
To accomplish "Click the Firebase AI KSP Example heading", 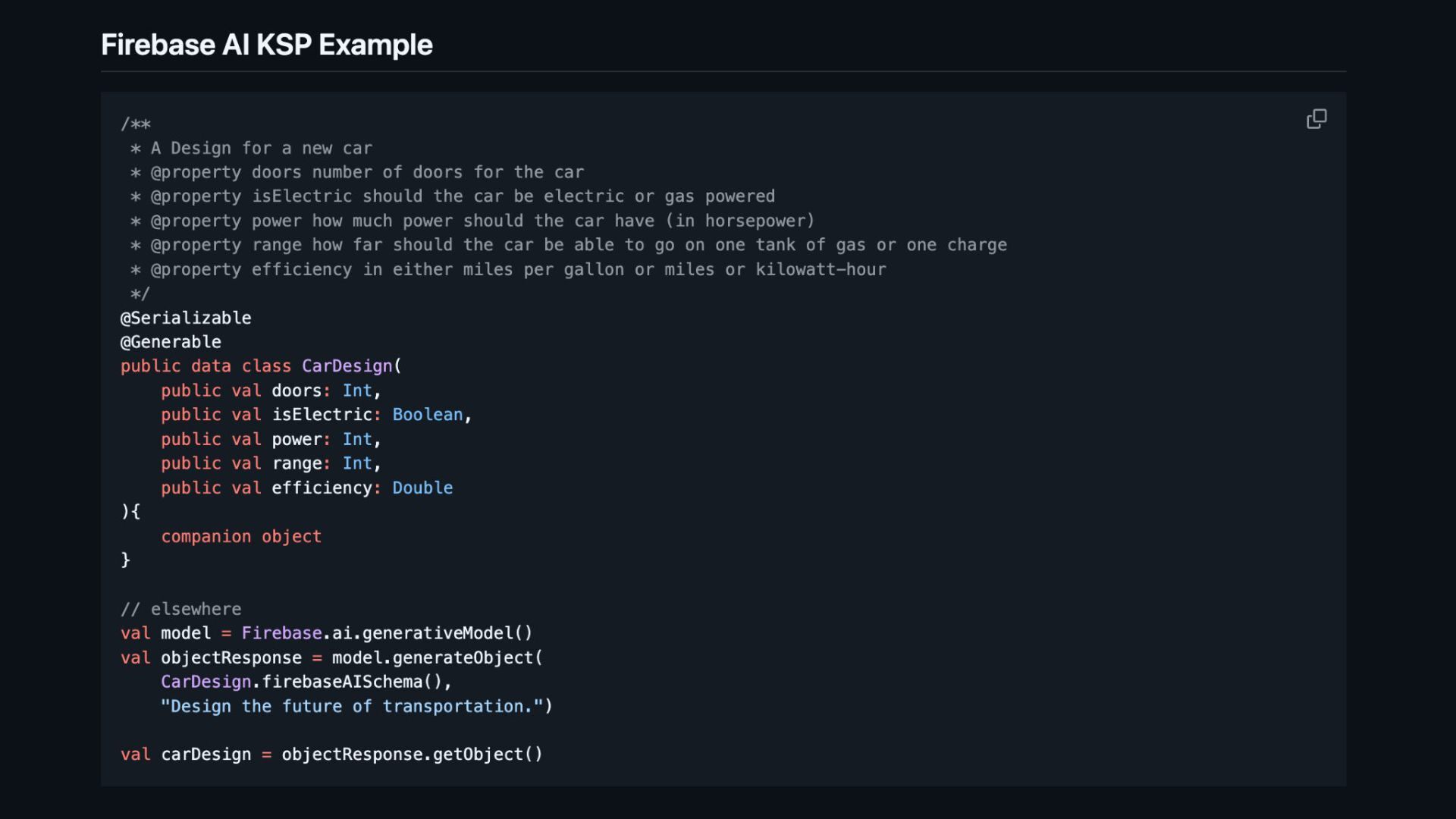I will click(267, 45).
